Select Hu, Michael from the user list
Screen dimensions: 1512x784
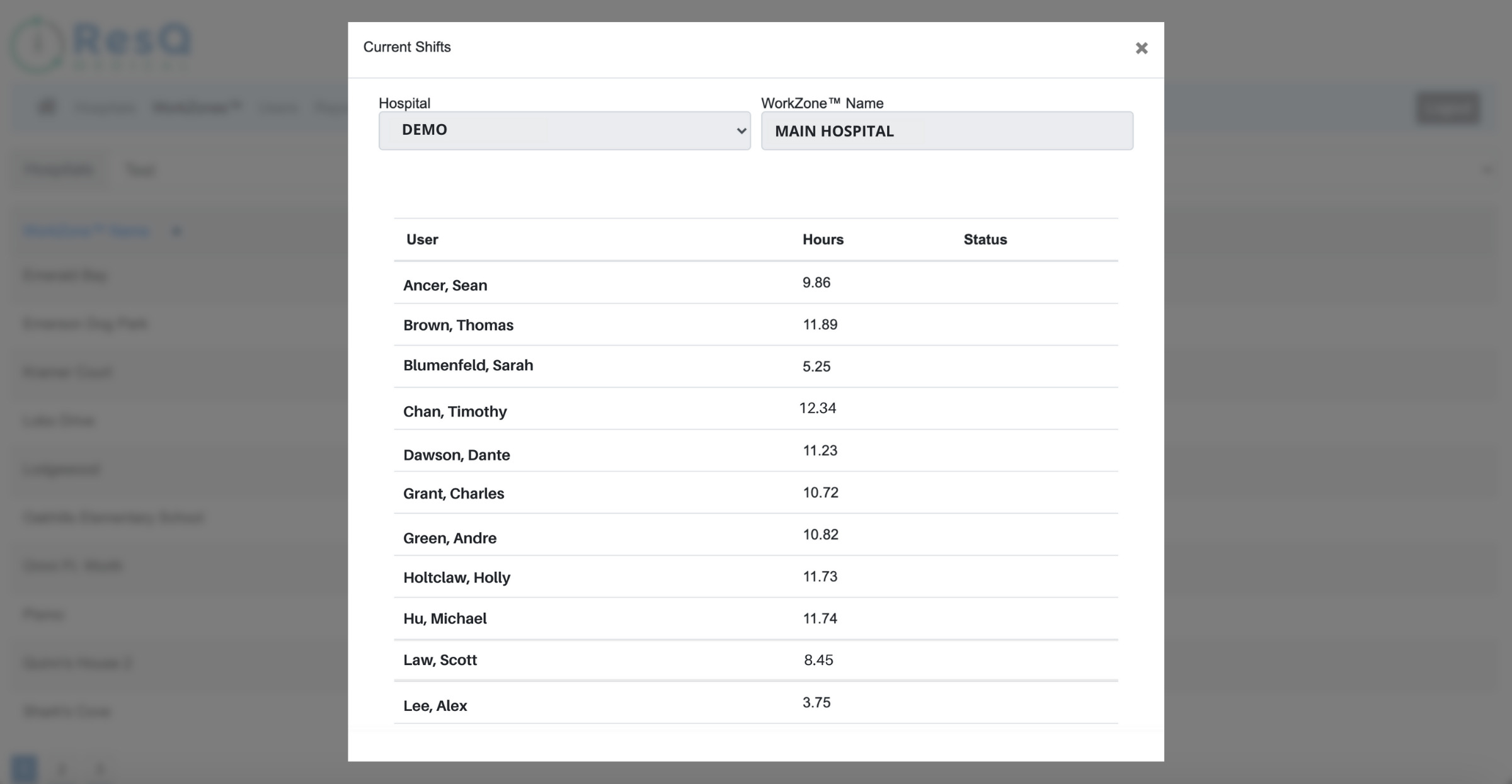[445, 618]
